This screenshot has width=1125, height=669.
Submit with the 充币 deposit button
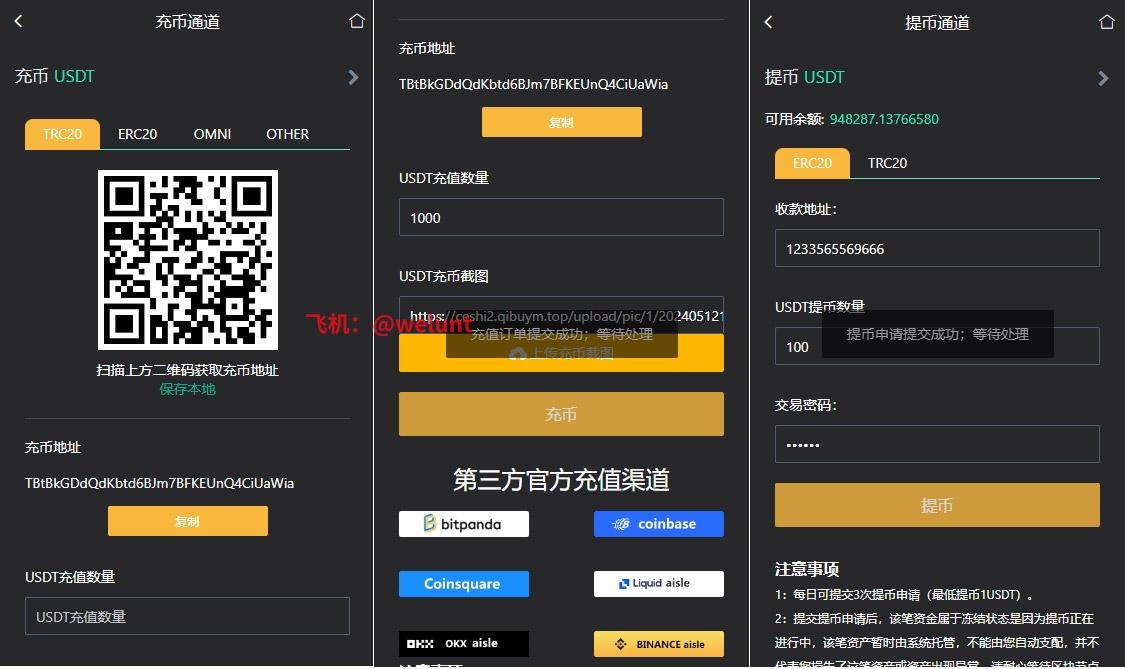pos(561,414)
